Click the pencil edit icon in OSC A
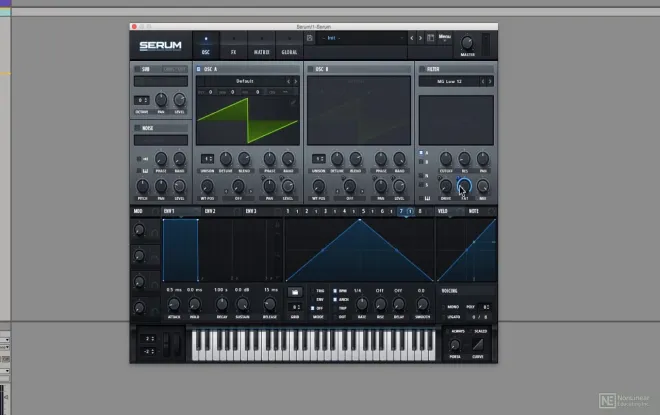This screenshot has height=415, width=660. pos(293,102)
